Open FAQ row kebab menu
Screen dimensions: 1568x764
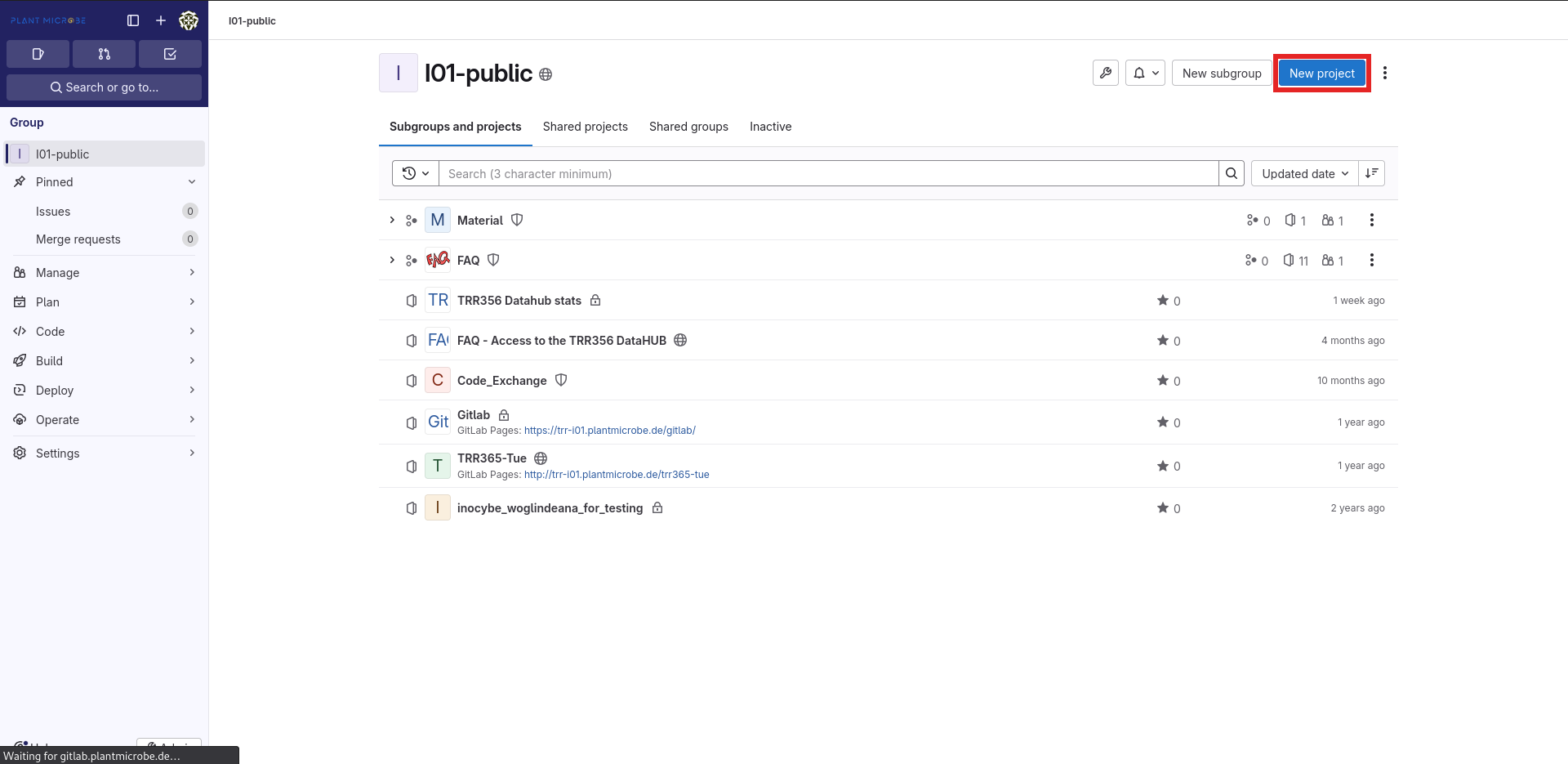[x=1372, y=260]
